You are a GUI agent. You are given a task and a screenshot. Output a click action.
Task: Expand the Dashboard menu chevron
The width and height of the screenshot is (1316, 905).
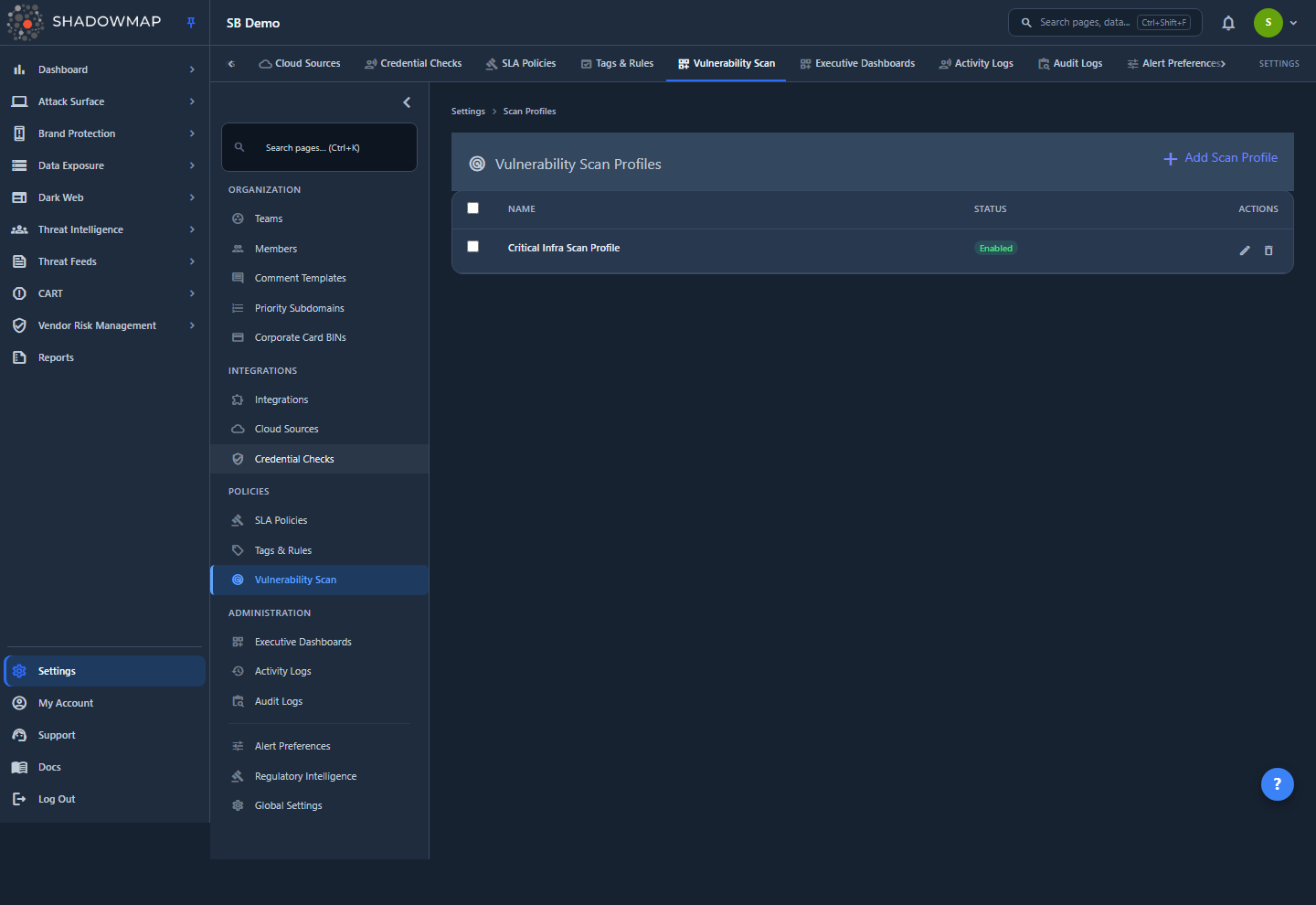(x=192, y=69)
